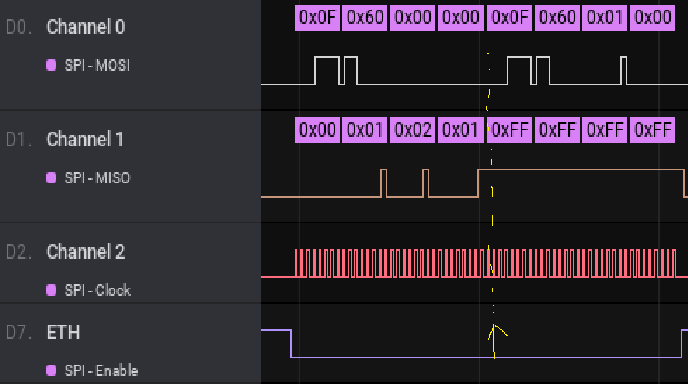Click the second 0x60 MOSI decoded byte
This screenshot has height=384, width=688.
click(557, 18)
